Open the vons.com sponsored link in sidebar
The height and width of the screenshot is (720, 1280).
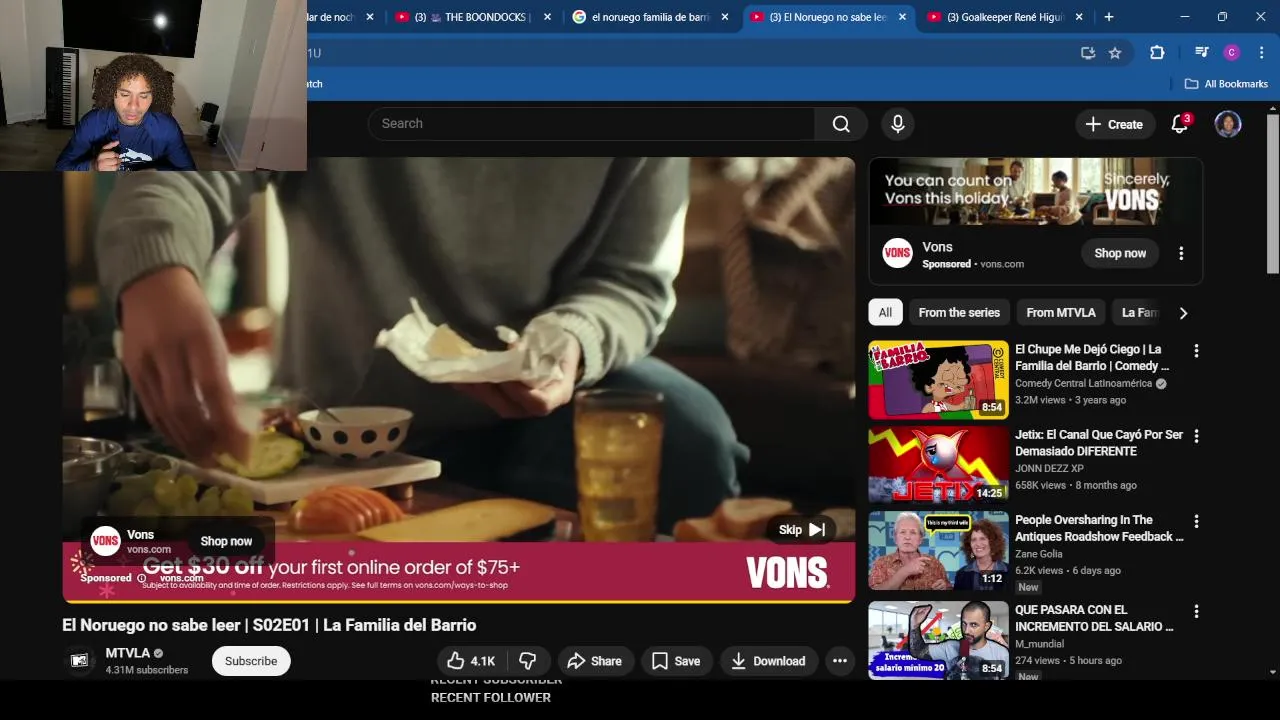[x=1002, y=264]
